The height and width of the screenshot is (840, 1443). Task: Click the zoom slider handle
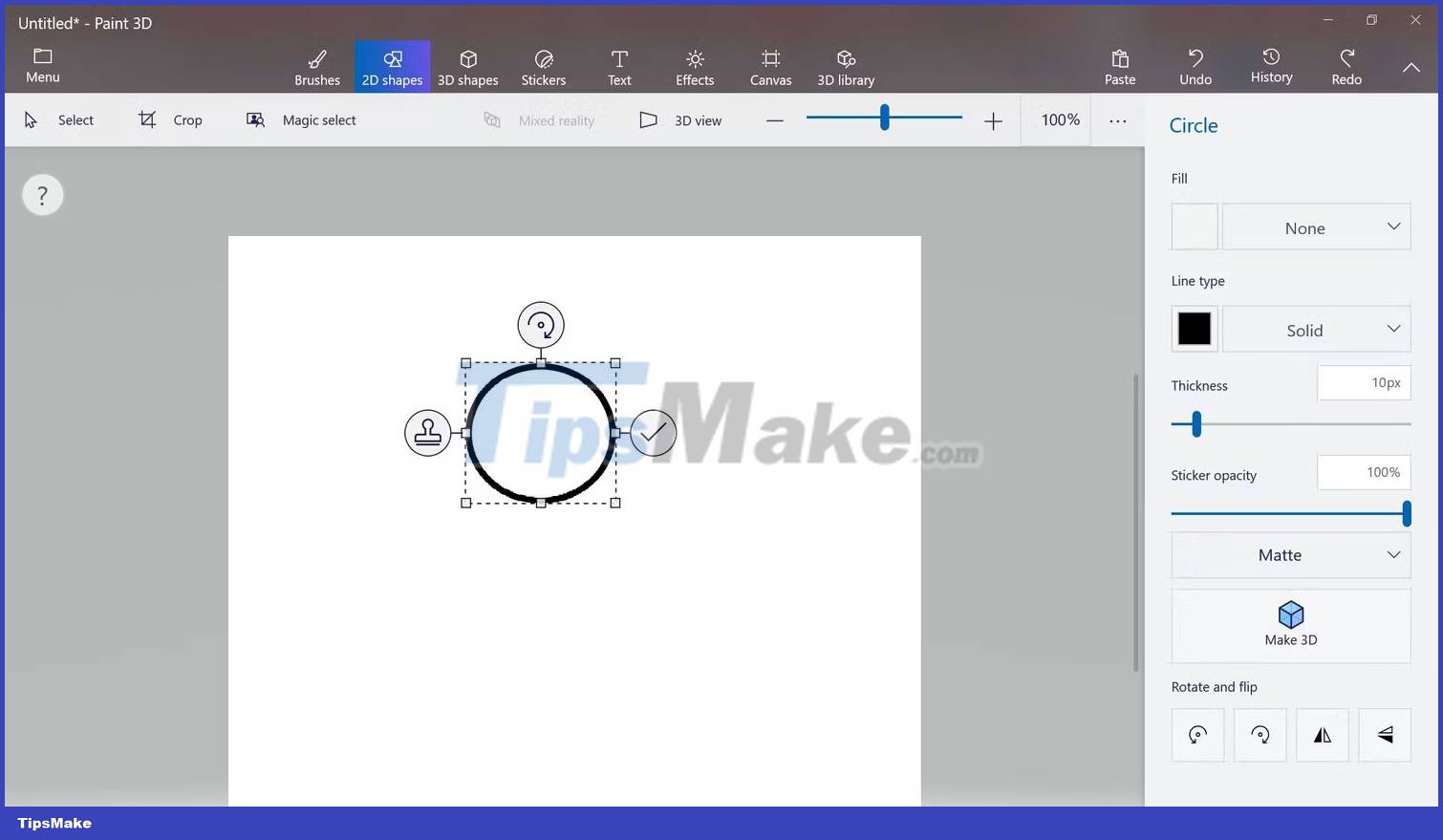885,118
